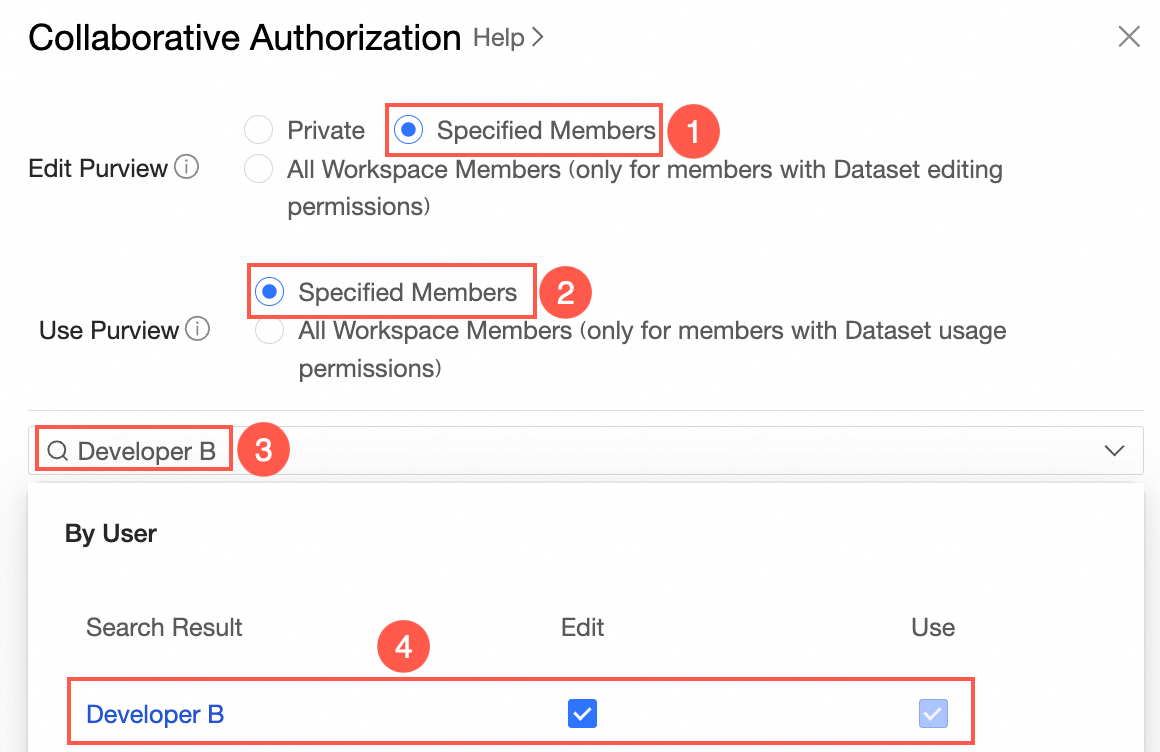Uncheck Edit permission for Developer B
The height and width of the screenshot is (752, 1160).
(x=582, y=714)
